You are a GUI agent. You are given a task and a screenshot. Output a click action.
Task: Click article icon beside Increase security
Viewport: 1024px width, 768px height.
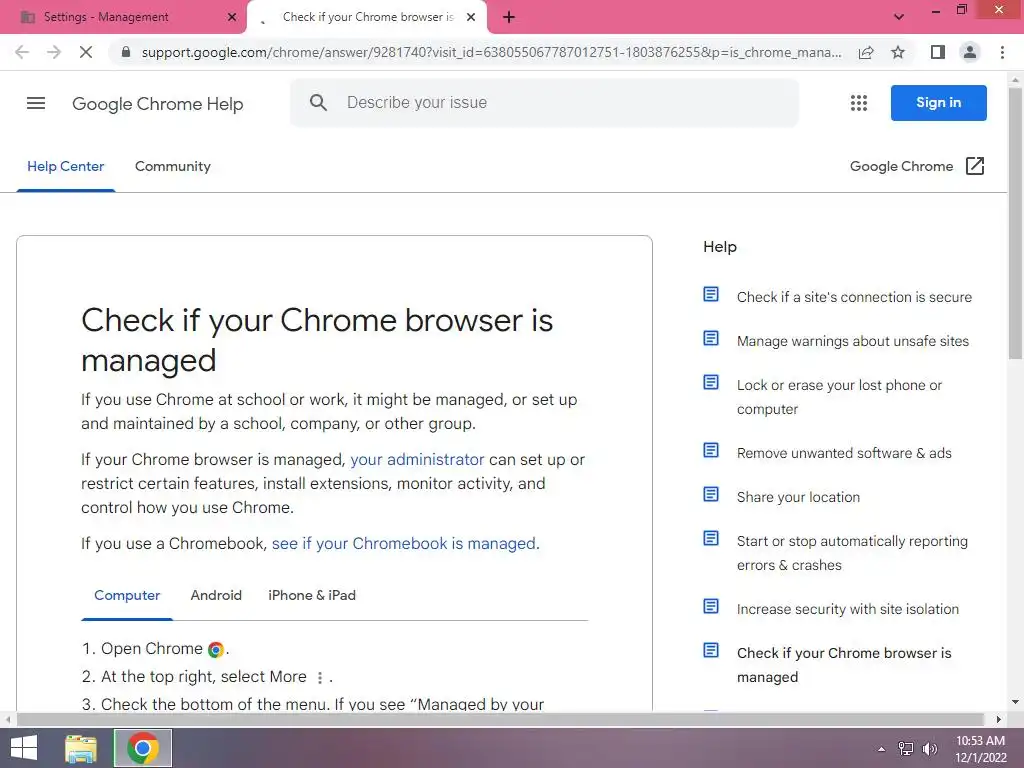(711, 607)
